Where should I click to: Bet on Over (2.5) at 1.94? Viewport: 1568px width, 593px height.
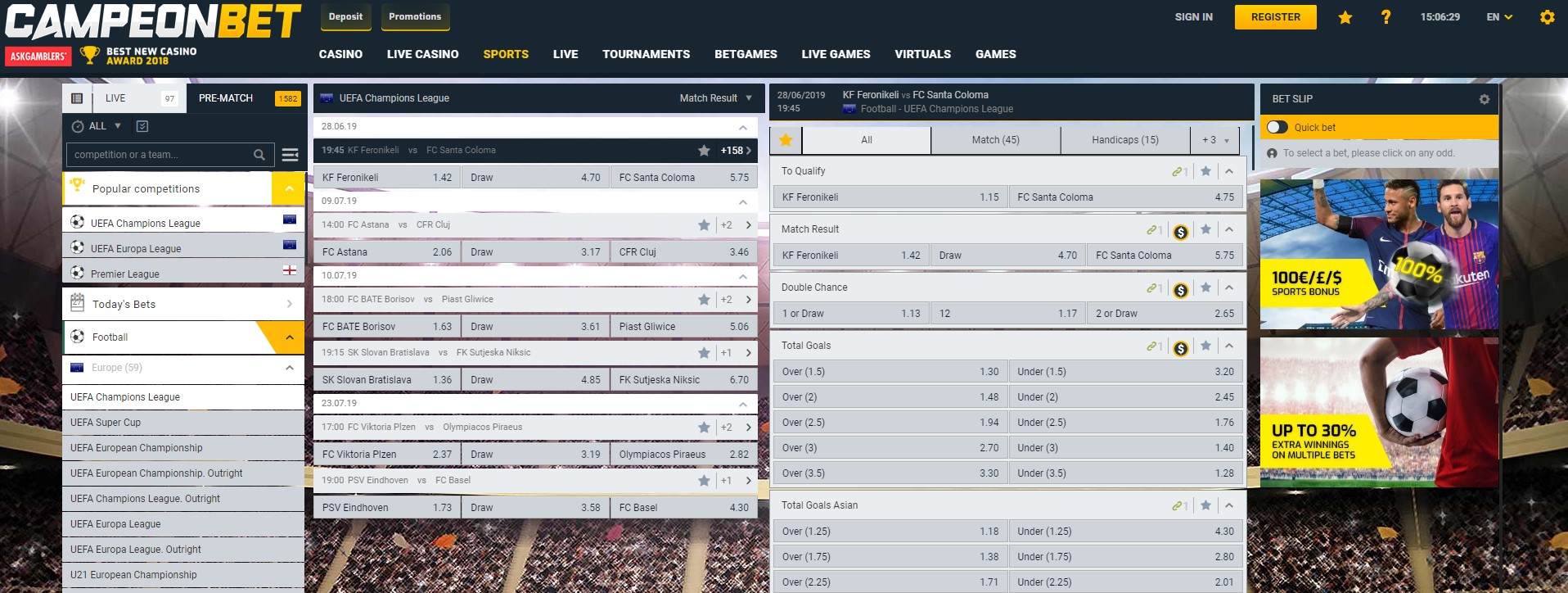tap(890, 423)
